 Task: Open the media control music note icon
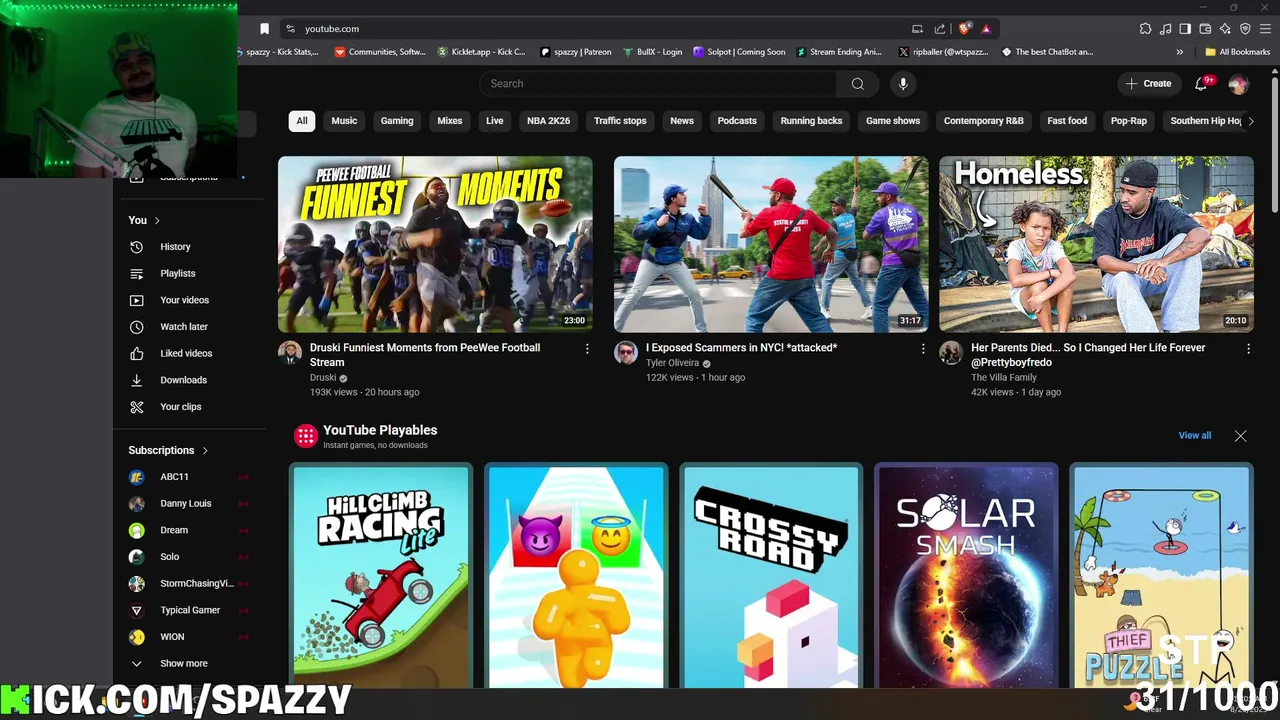pos(1165,29)
